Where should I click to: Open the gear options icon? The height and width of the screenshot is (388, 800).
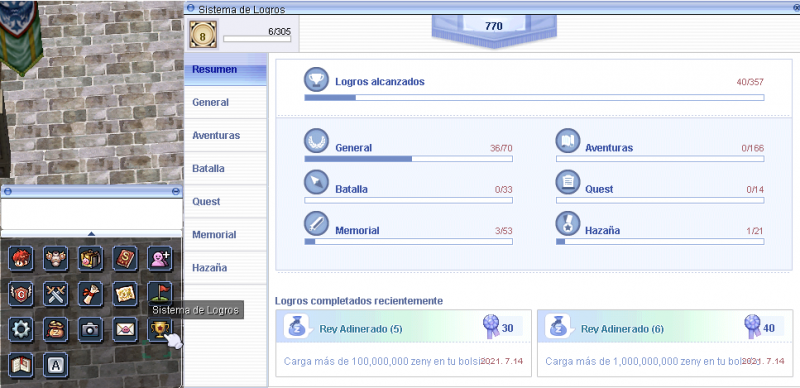[x=21, y=330]
